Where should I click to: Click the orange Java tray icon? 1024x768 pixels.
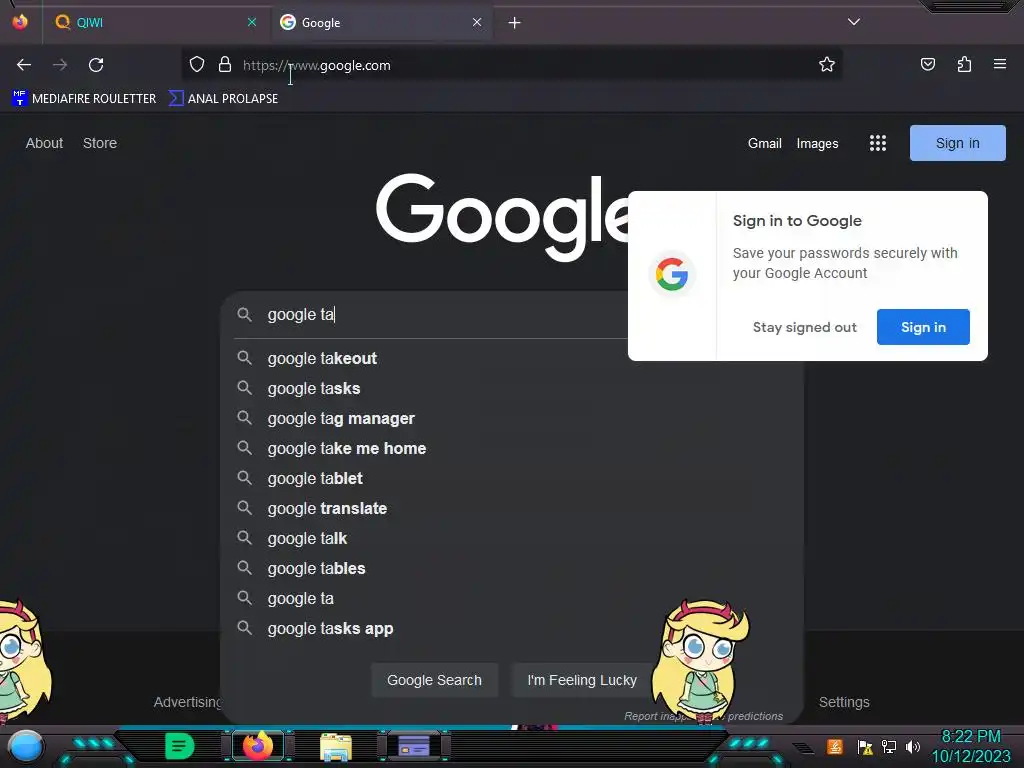click(x=835, y=746)
